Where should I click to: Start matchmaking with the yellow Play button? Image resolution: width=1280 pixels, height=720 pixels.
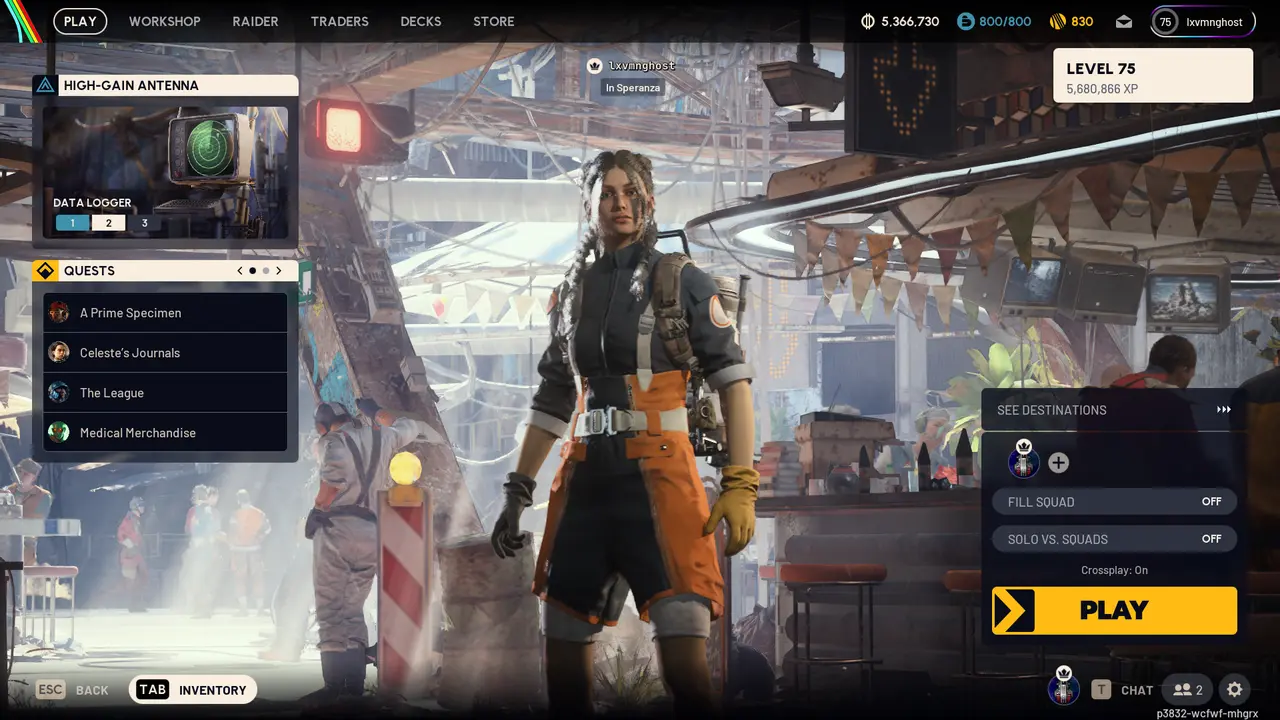click(x=1114, y=610)
